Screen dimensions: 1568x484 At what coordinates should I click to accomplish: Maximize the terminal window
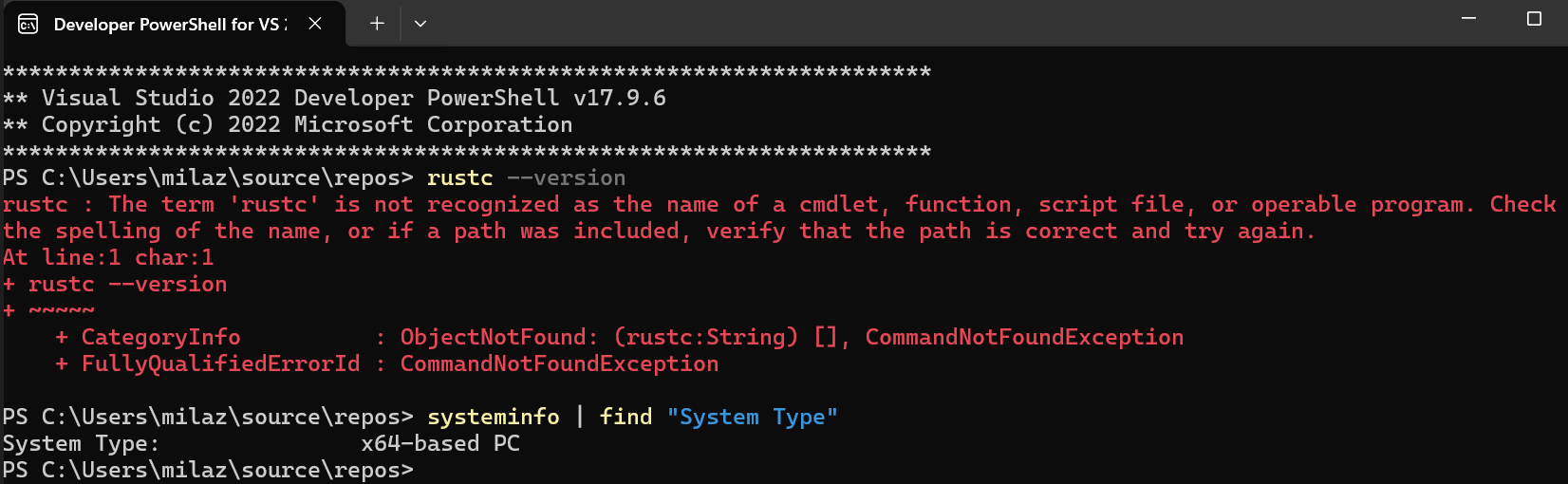click(1534, 19)
